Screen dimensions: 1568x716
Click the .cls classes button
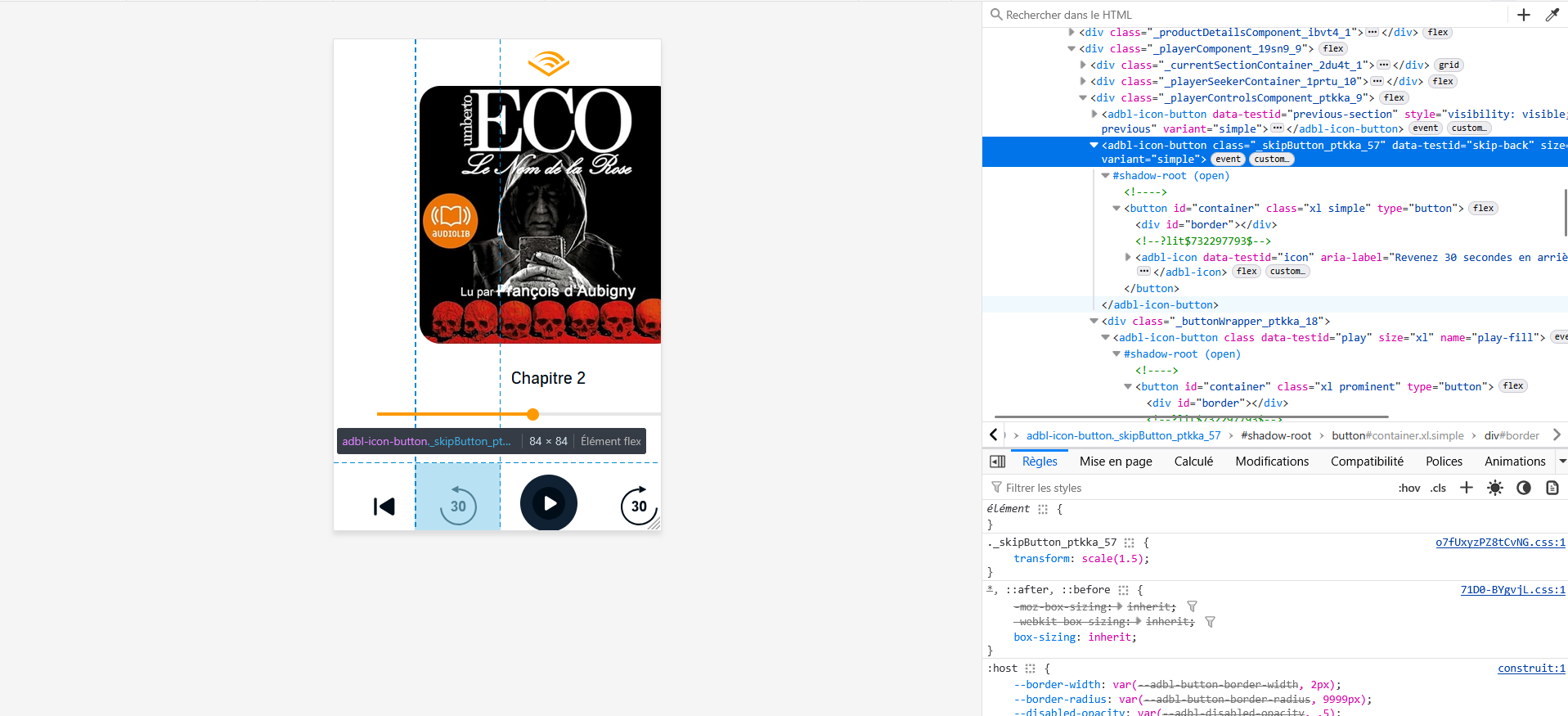point(1438,488)
